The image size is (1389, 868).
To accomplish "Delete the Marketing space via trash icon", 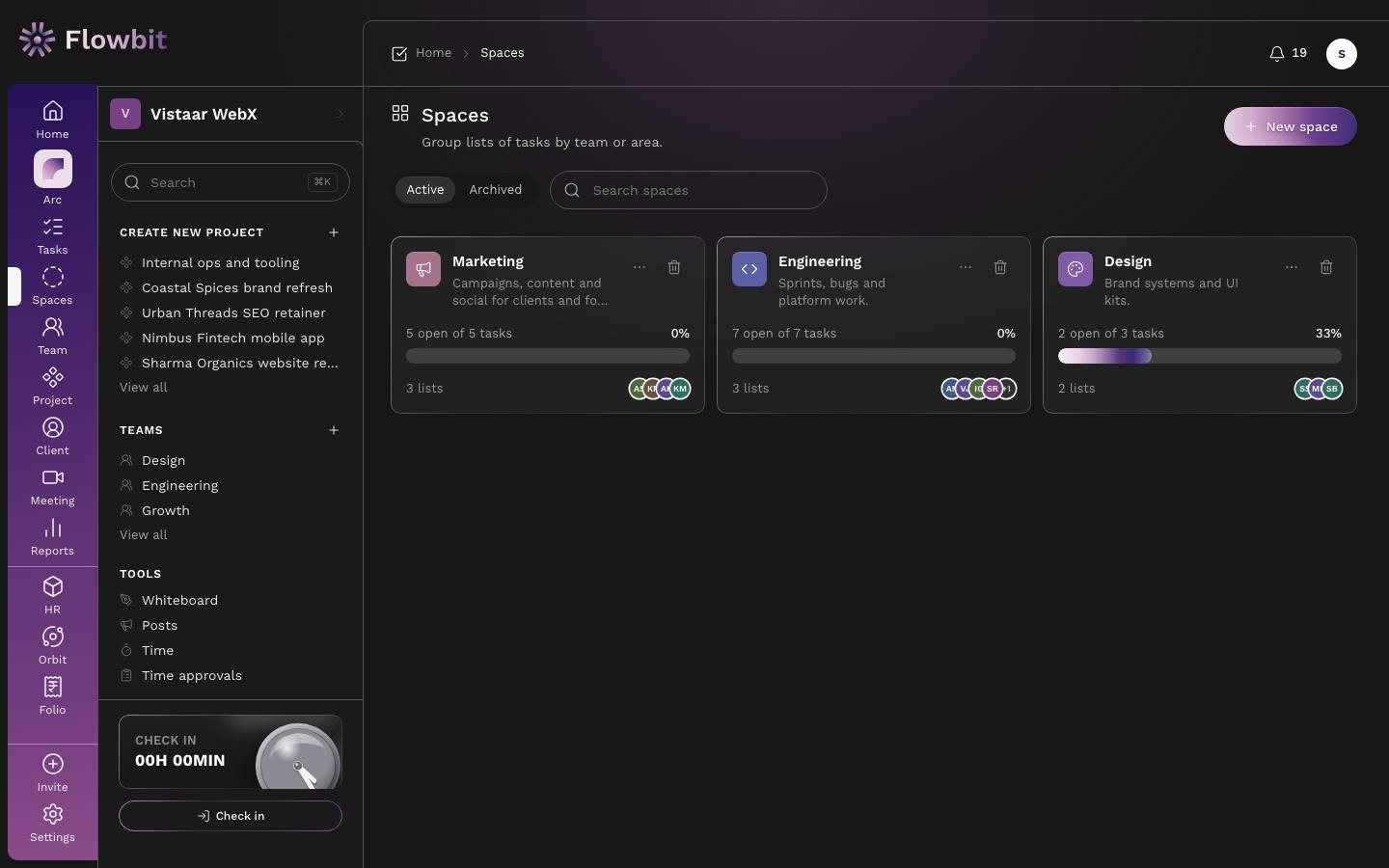I will (674, 267).
